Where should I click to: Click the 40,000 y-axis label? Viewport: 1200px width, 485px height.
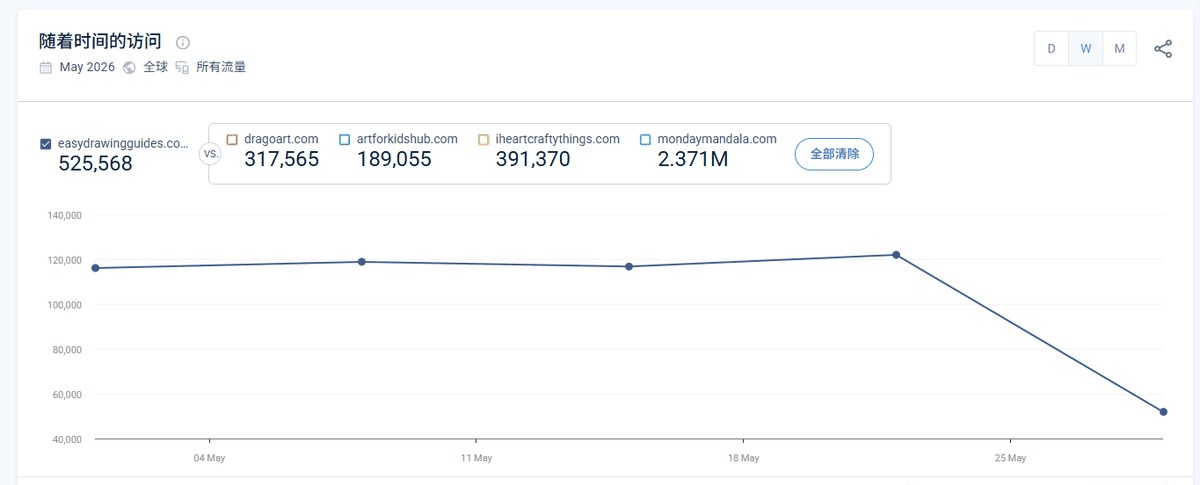66,440
